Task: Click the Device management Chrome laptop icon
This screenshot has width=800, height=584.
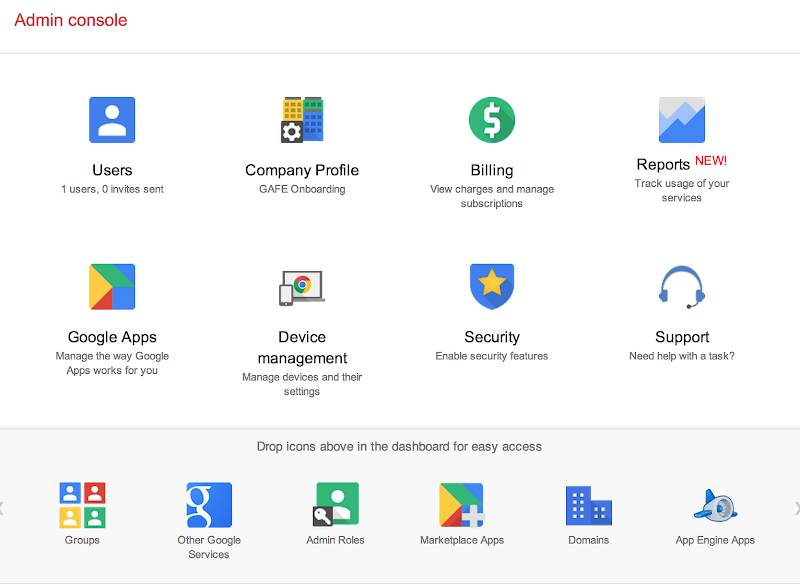Action: pyautogui.click(x=302, y=288)
